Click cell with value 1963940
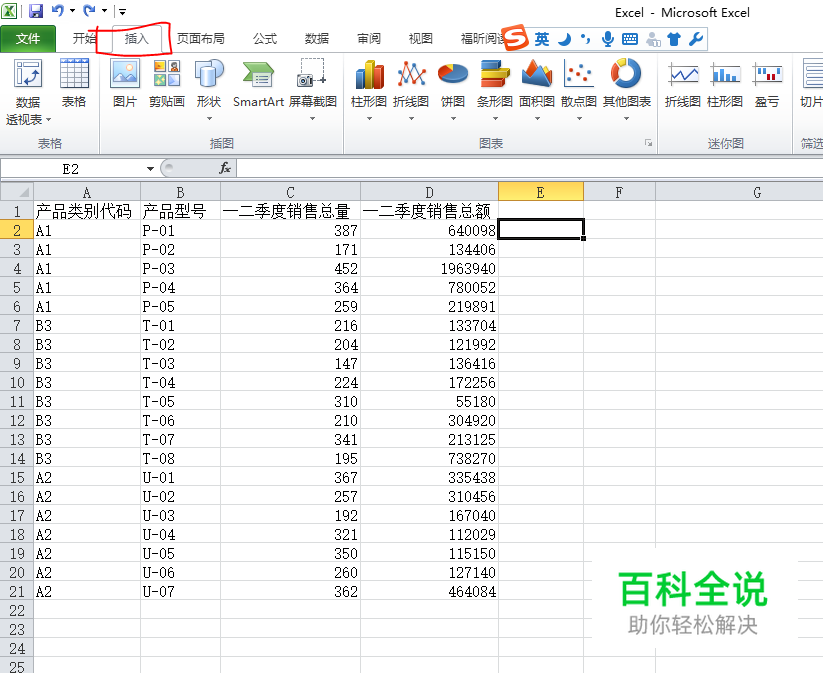823x673 pixels. click(x=429, y=268)
